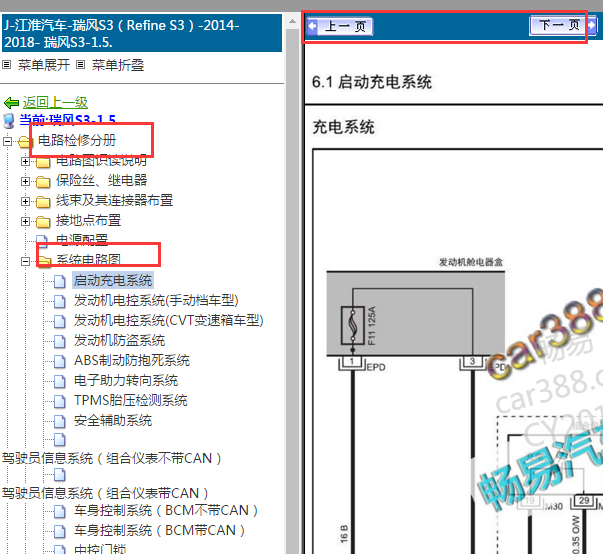The width and height of the screenshot is (603, 554).
Task: Open 线束及其连接器布置 entry
Action: click(x=115, y=200)
